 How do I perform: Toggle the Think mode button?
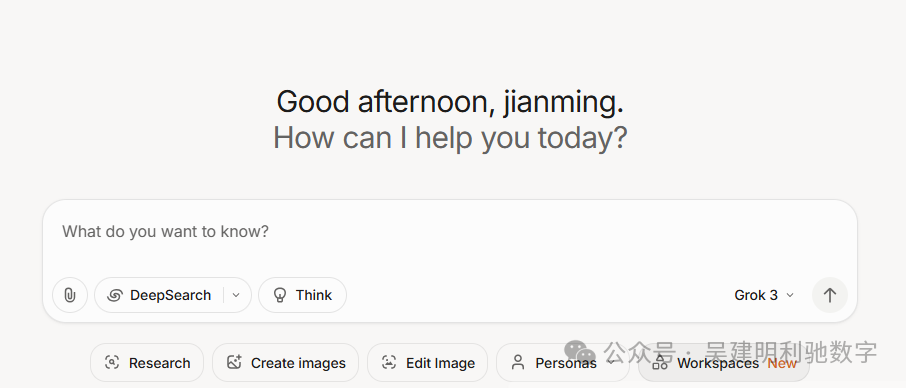click(x=302, y=295)
